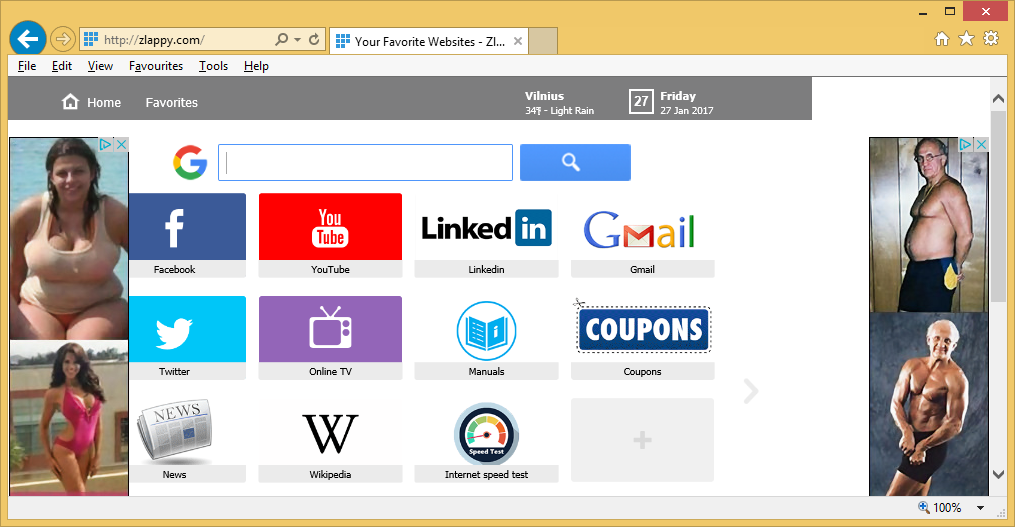The image size is (1015, 527).
Task: Click left ad pink swimsuit image
Action: tap(69, 418)
